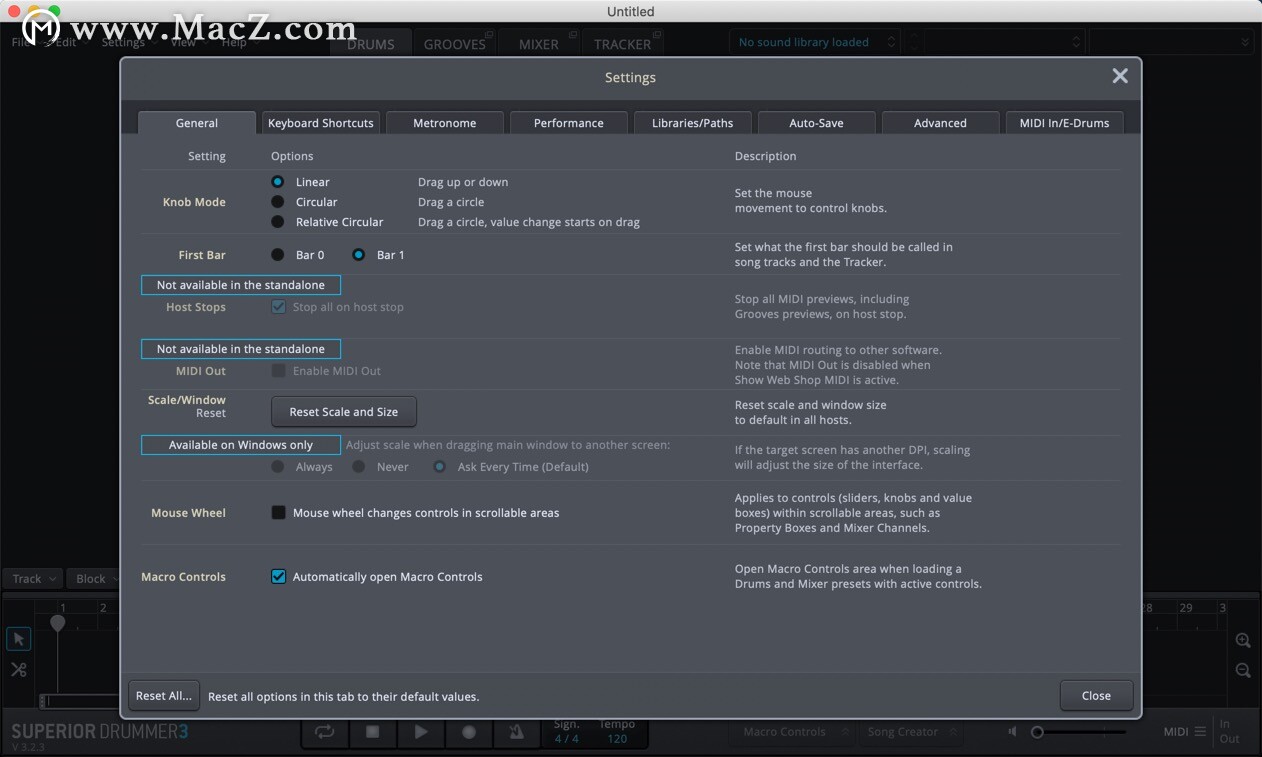Click the stop transport button
Image resolution: width=1262 pixels, height=757 pixels.
coord(373,732)
